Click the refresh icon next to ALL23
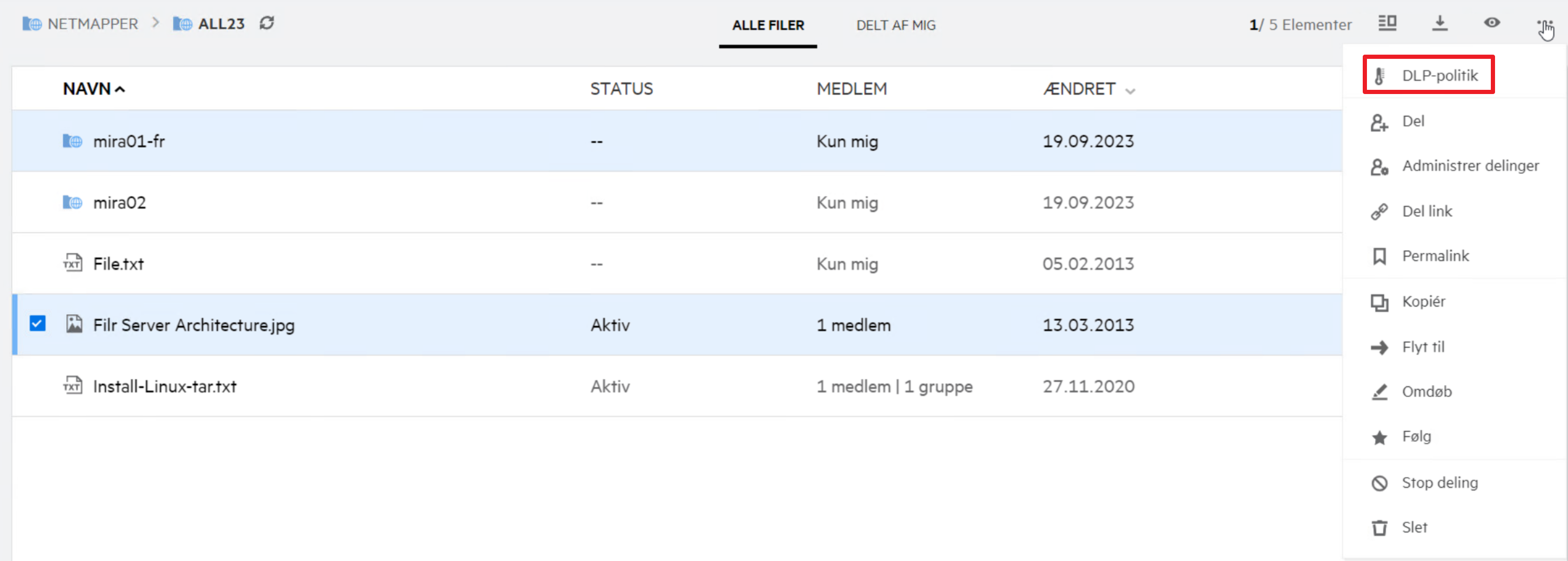 pyautogui.click(x=267, y=23)
